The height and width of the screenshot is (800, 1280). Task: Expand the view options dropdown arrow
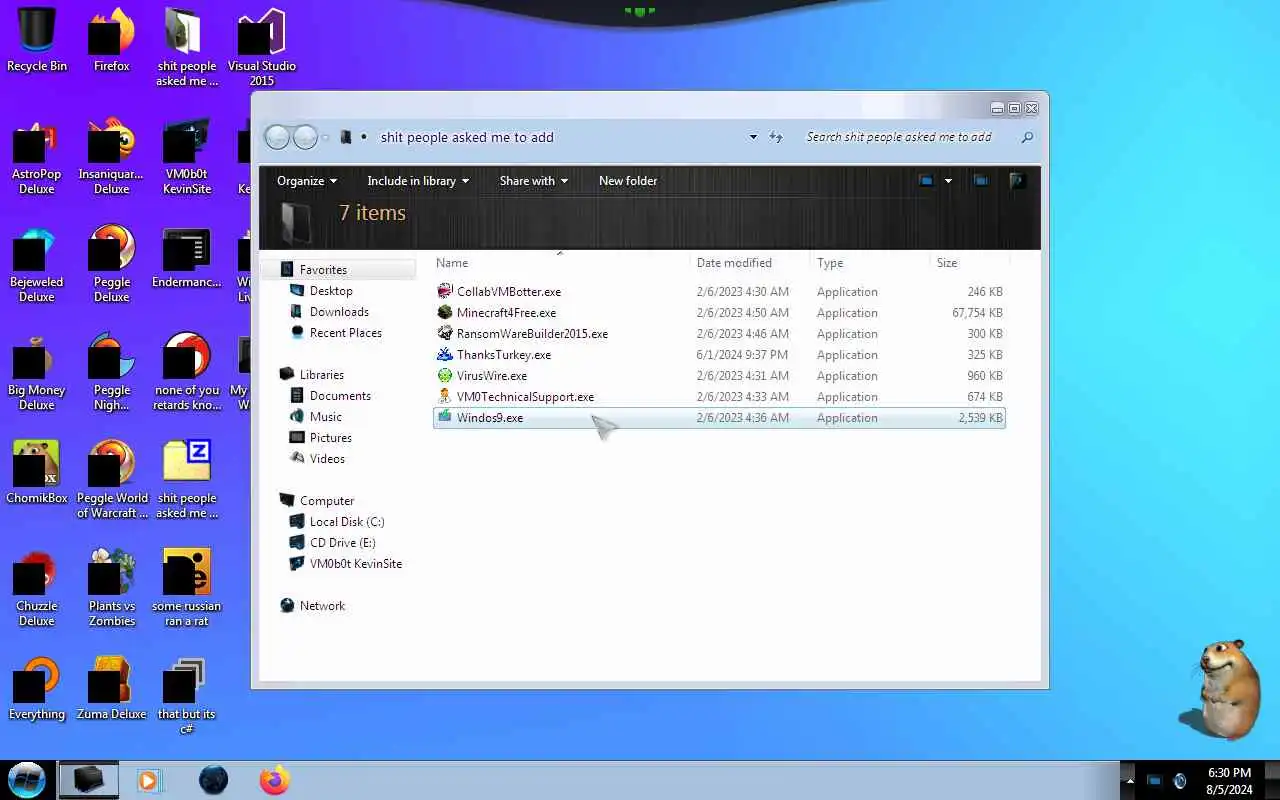[x=948, y=181]
